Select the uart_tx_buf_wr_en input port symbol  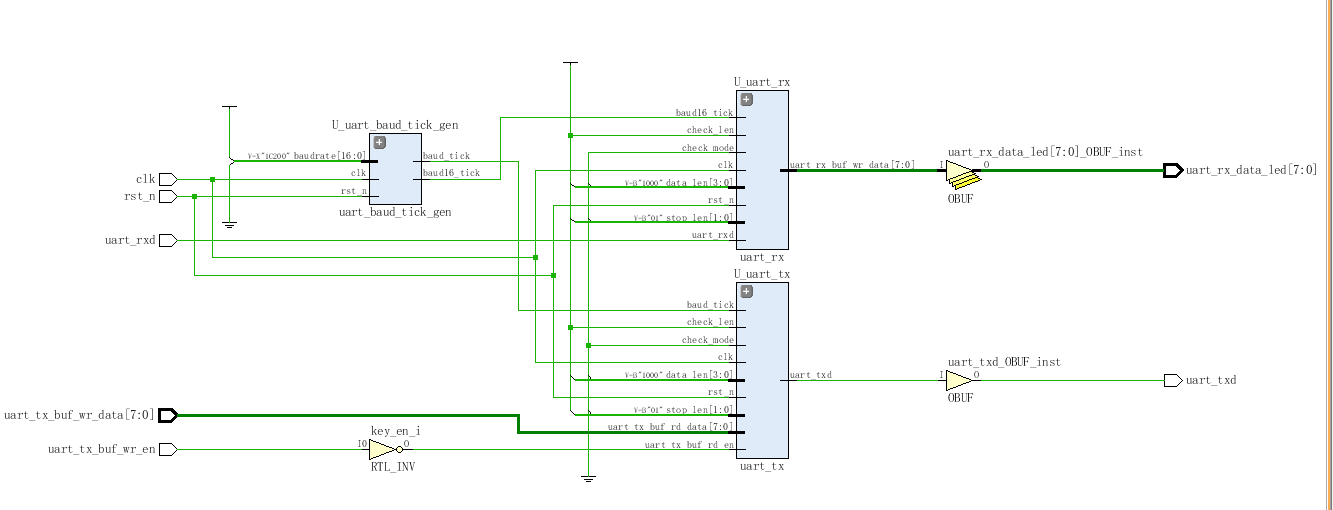coord(168,449)
